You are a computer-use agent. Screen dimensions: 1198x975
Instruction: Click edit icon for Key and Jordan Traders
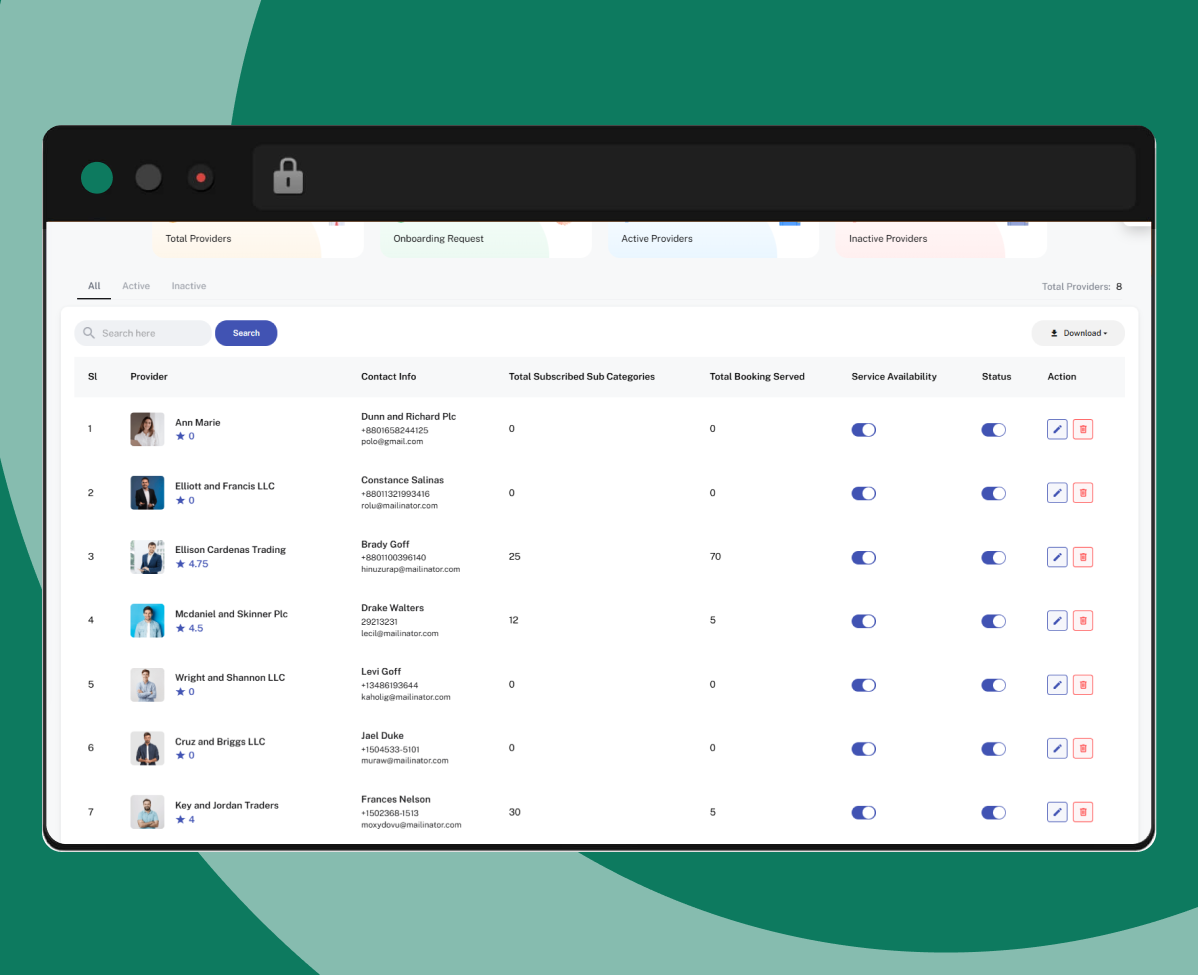pos(1057,812)
